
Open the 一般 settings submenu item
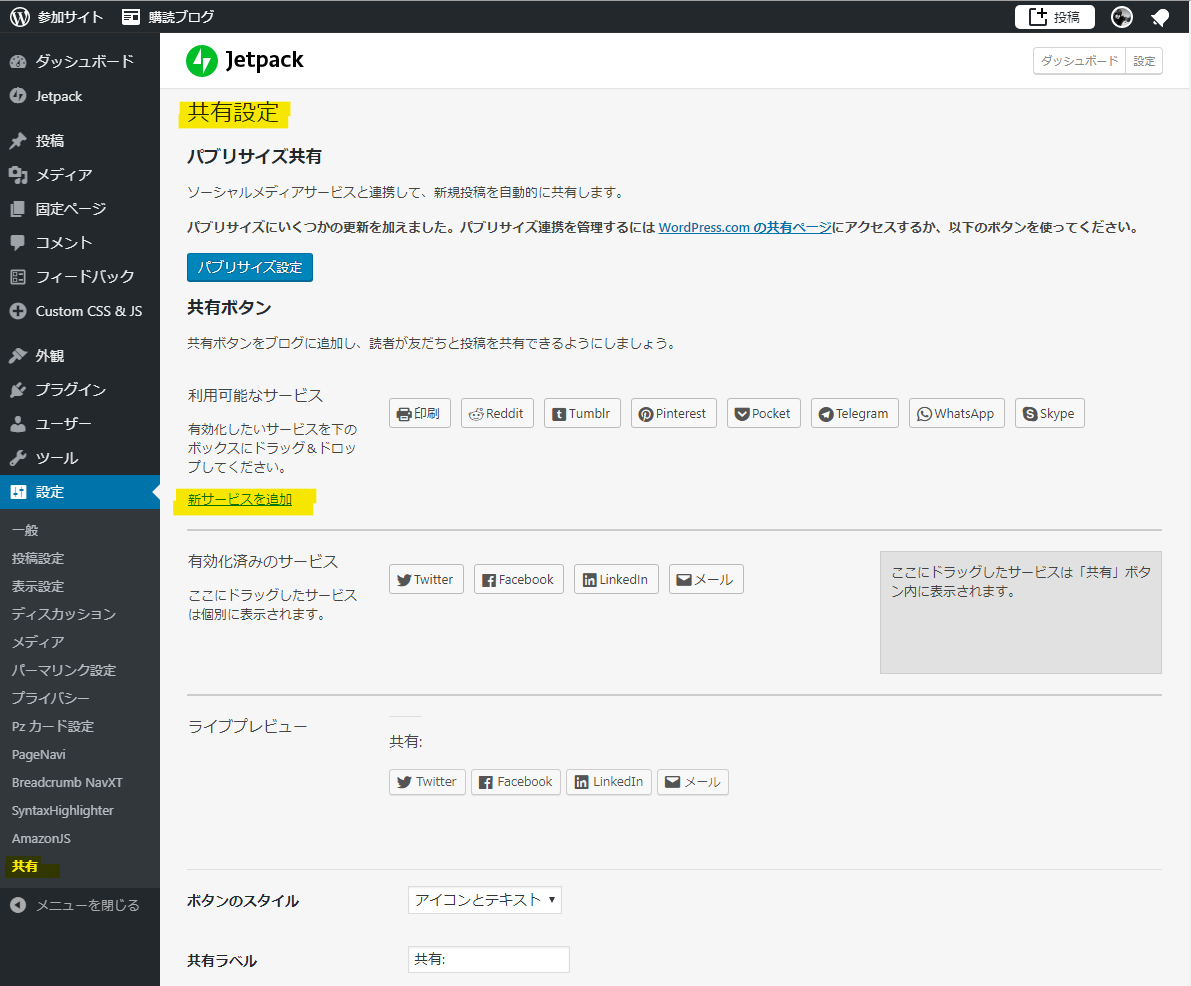click(x=25, y=530)
